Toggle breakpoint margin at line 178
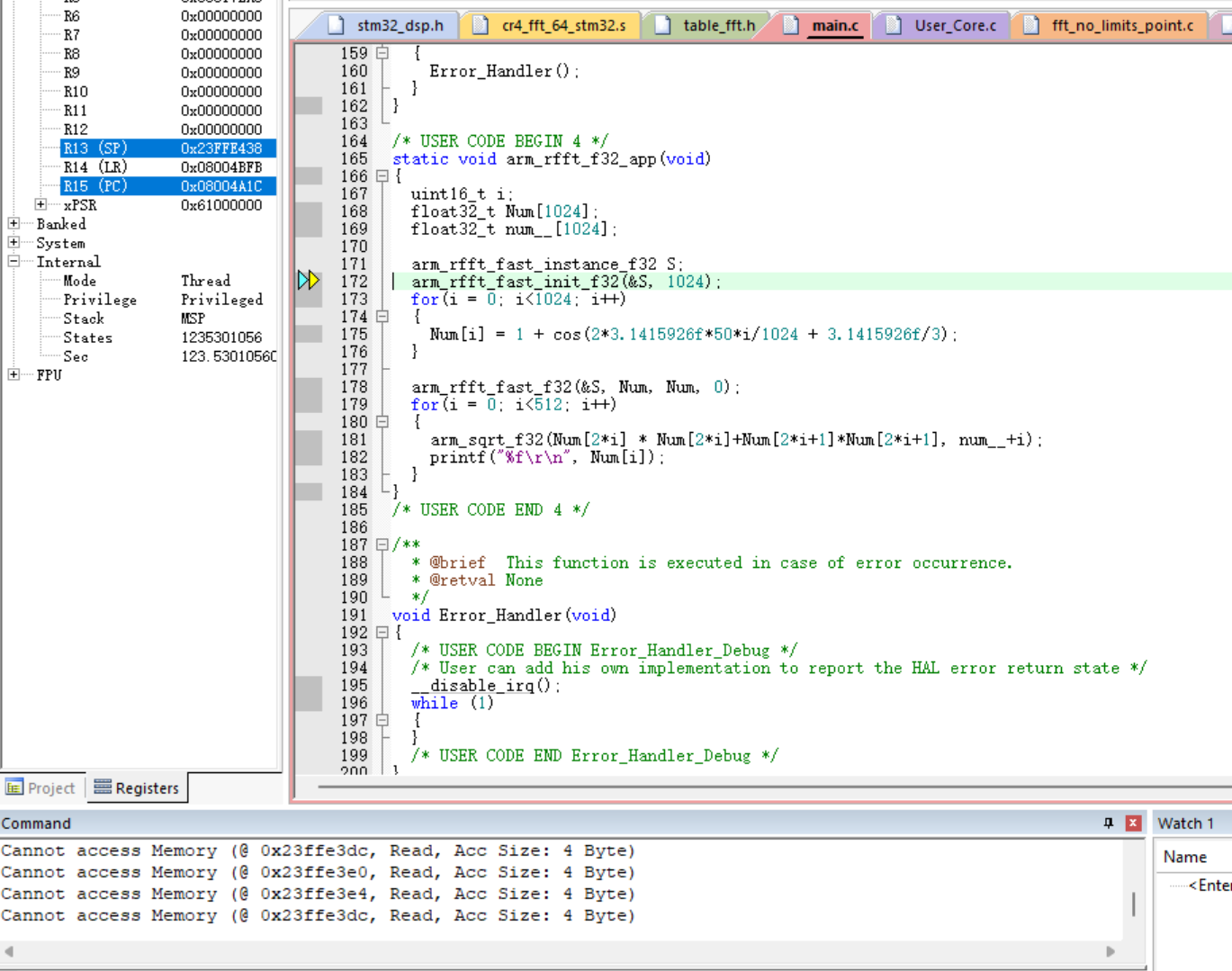Viewport: 1232px width, 971px height. 309,387
